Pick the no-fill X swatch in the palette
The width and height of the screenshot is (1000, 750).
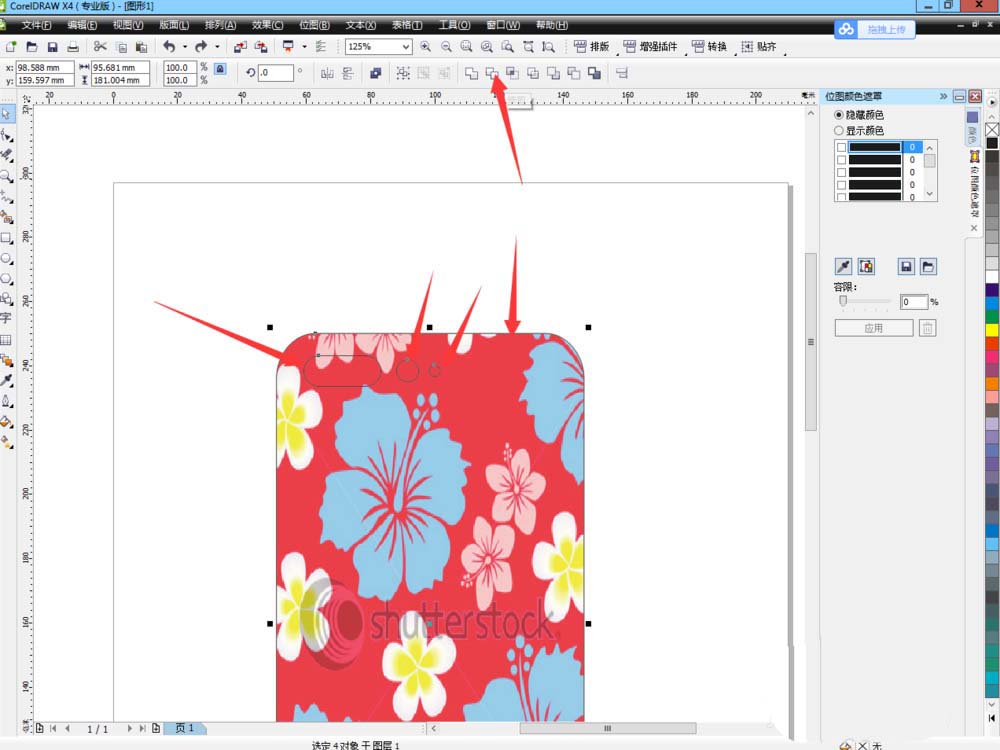pyautogui.click(x=992, y=129)
